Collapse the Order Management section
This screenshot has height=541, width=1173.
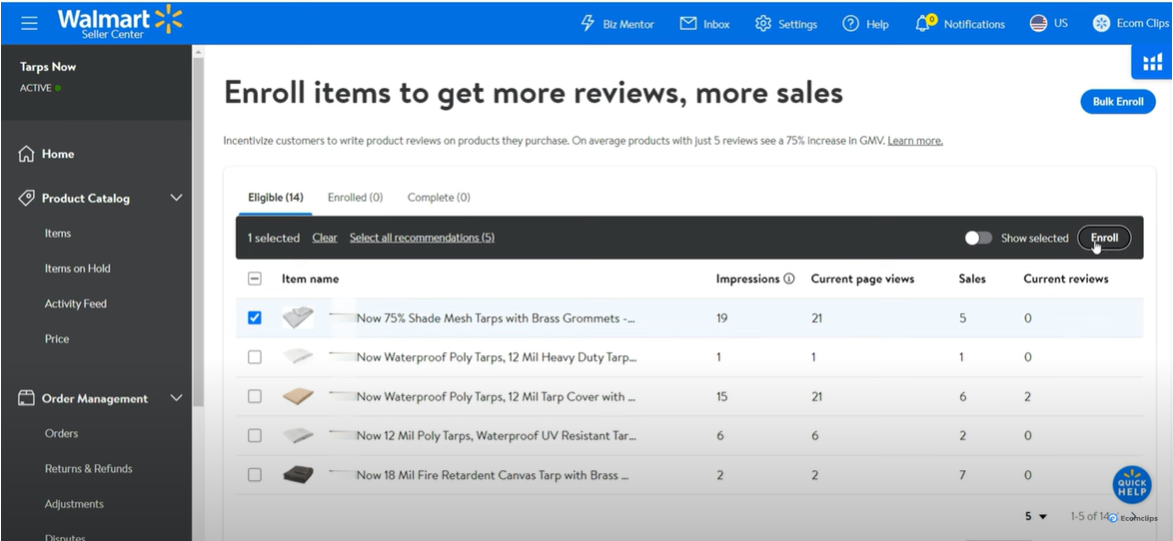click(177, 398)
